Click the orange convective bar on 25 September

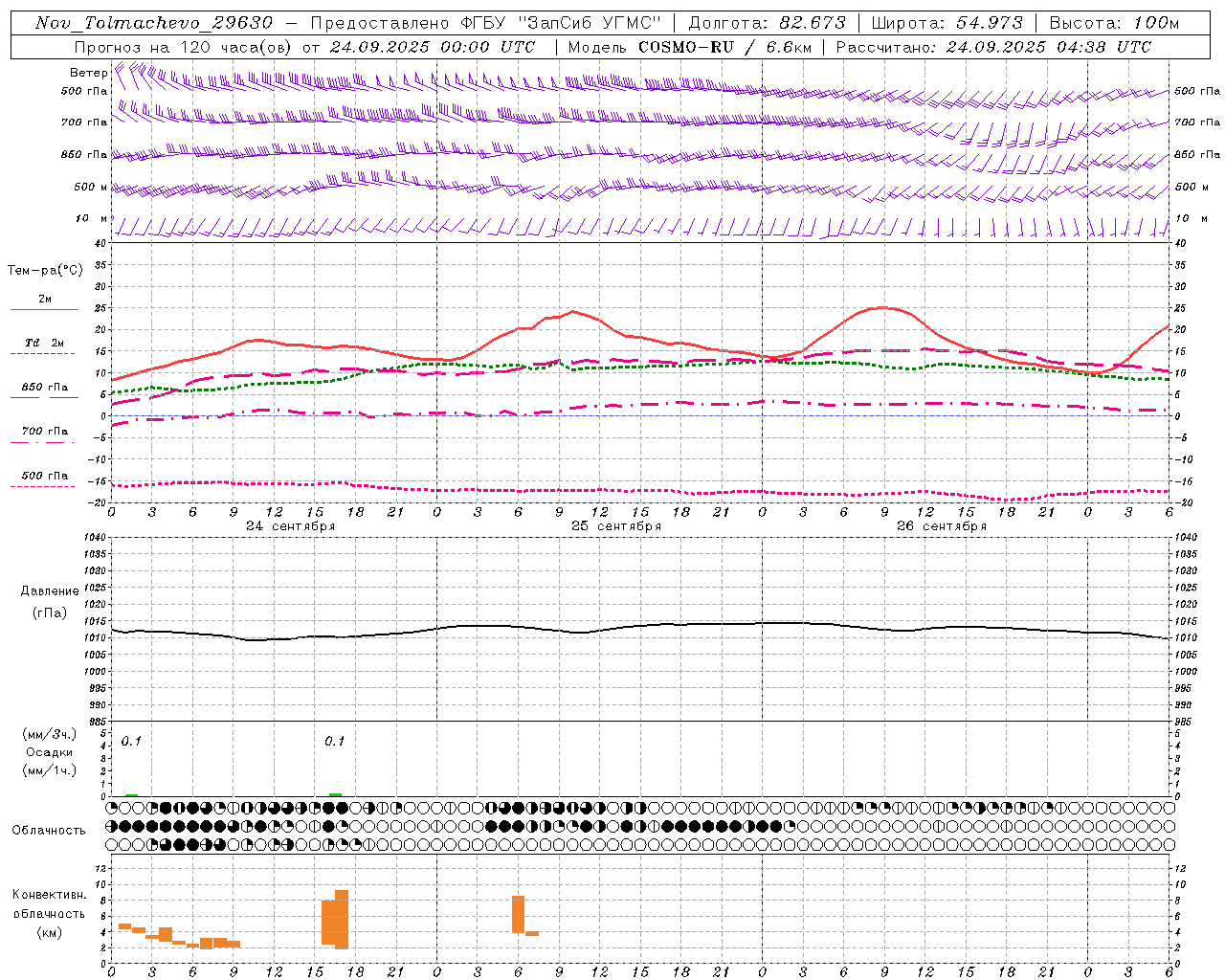(519, 914)
